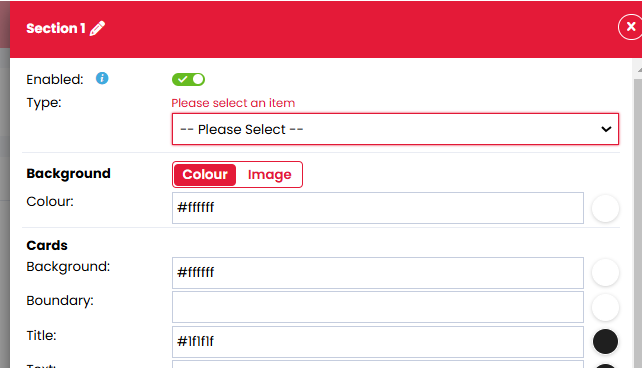Click the vertical scrollbar track
642x368 pixels.
638,223
